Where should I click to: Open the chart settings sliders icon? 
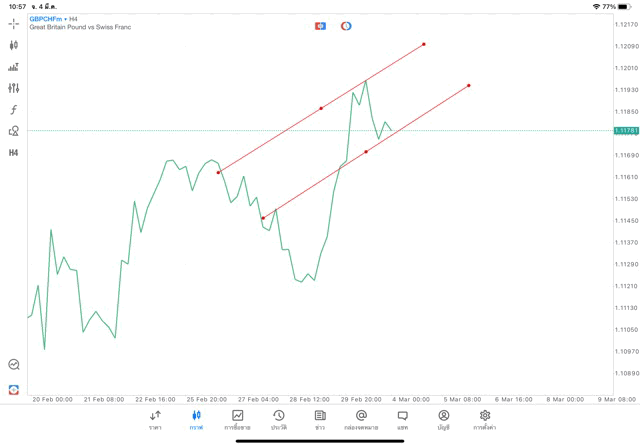14,88
